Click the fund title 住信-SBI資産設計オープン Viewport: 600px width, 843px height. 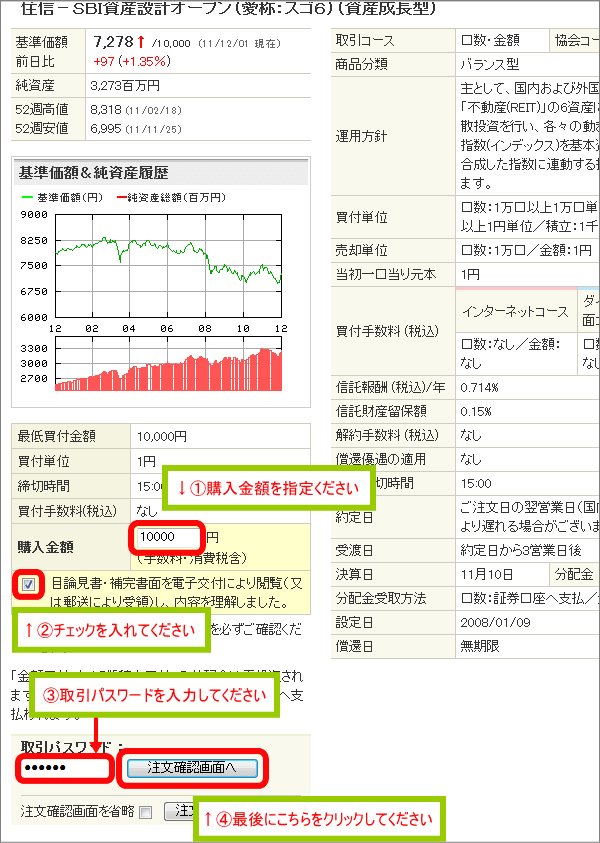227,9
